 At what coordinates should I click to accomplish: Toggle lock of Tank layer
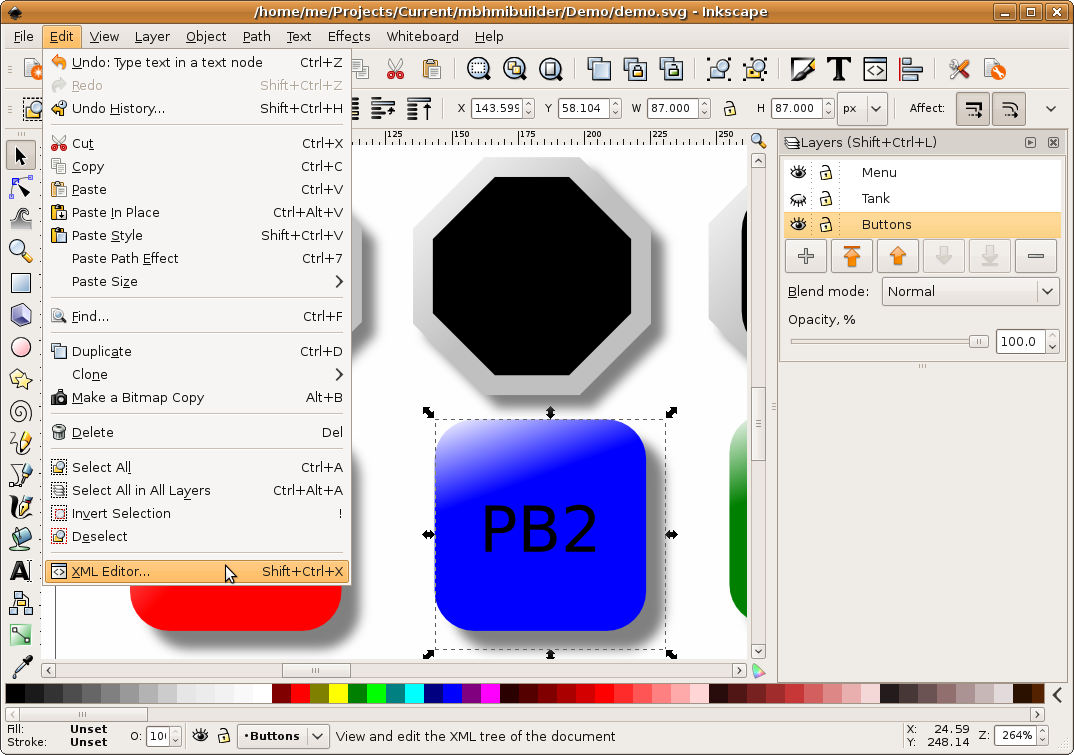(826, 199)
